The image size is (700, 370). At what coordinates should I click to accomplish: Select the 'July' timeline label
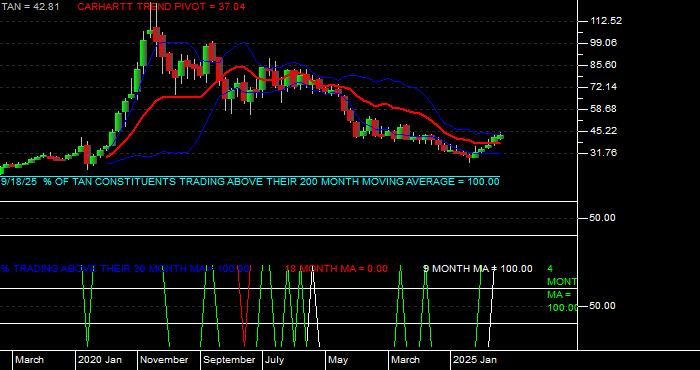pyautogui.click(x=274, y=360)
